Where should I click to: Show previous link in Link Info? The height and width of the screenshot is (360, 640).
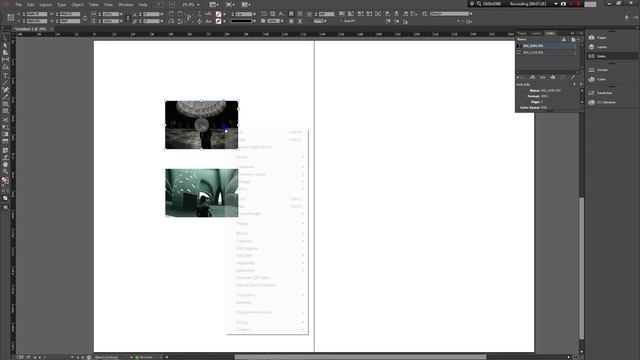pos(574,84)
